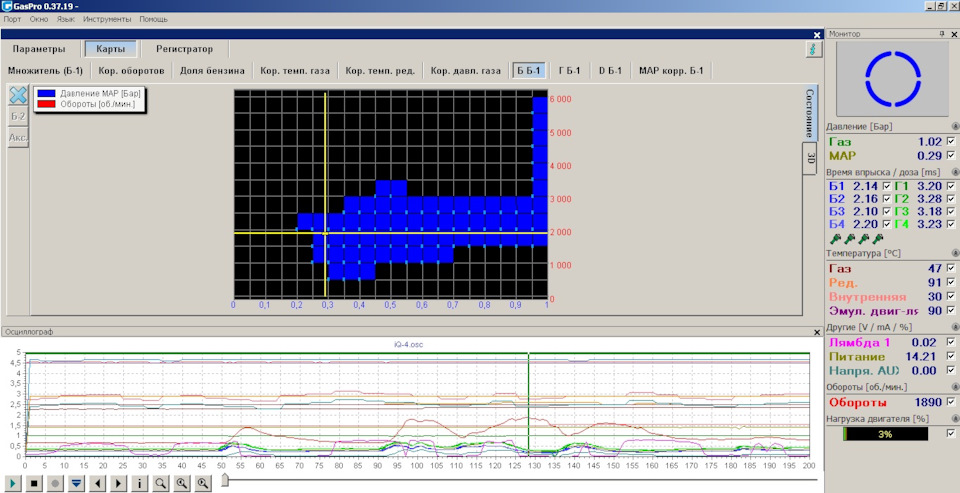Select the Кор. оборотов map button
Screen dimensions: 960x493
click(x=130, y=71)
